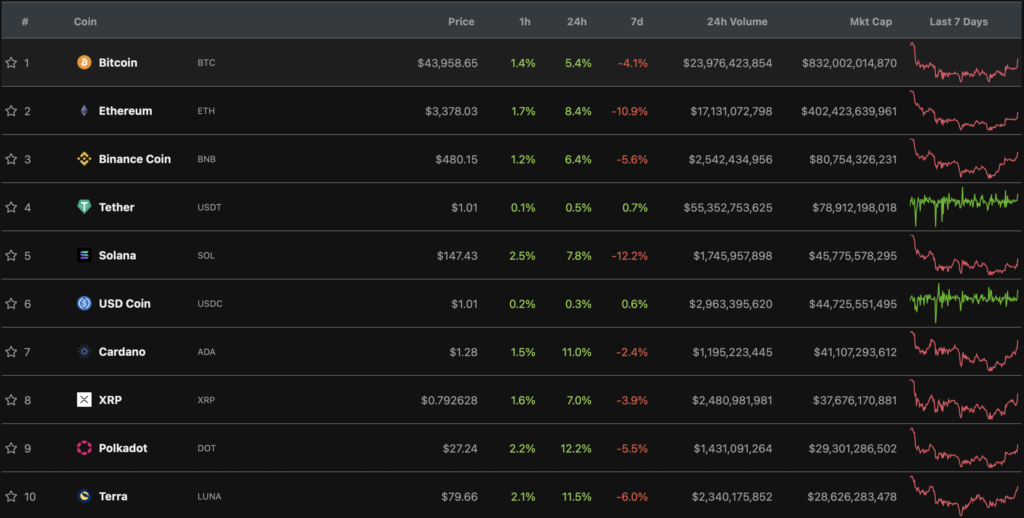Click the USD Coin logo icon

click(x=84, y=303)
